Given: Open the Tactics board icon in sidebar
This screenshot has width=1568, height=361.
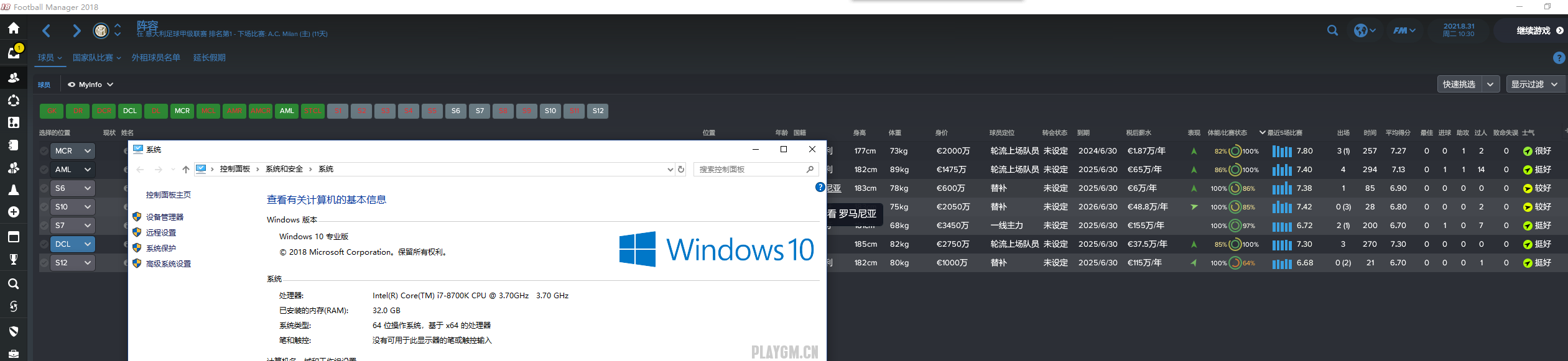Looking at the screenshot, I should point(14,122).
